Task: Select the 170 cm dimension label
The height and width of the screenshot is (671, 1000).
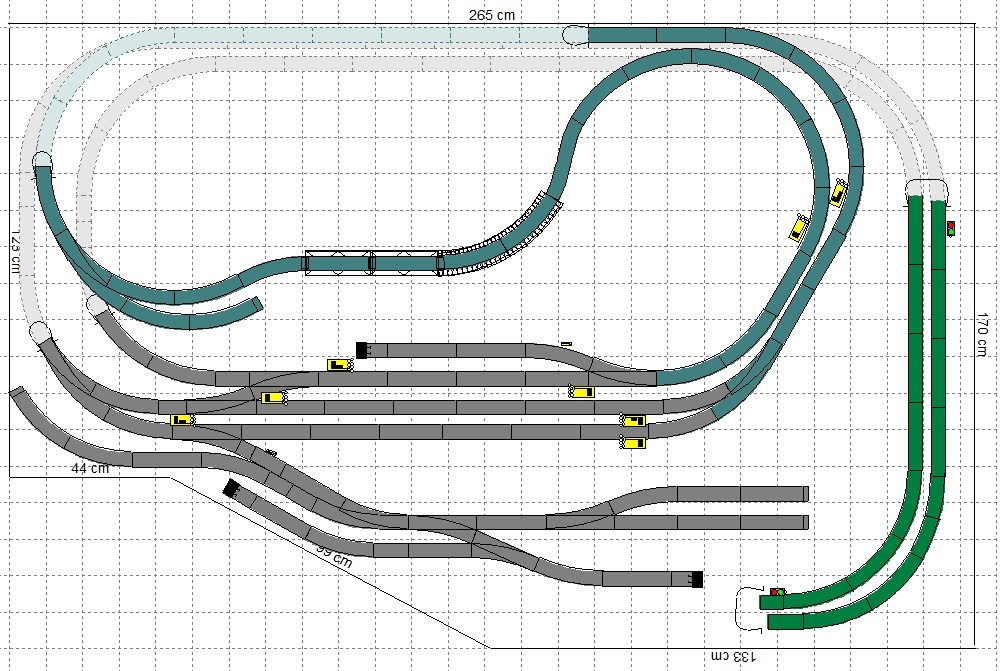Action: point(984,335)
